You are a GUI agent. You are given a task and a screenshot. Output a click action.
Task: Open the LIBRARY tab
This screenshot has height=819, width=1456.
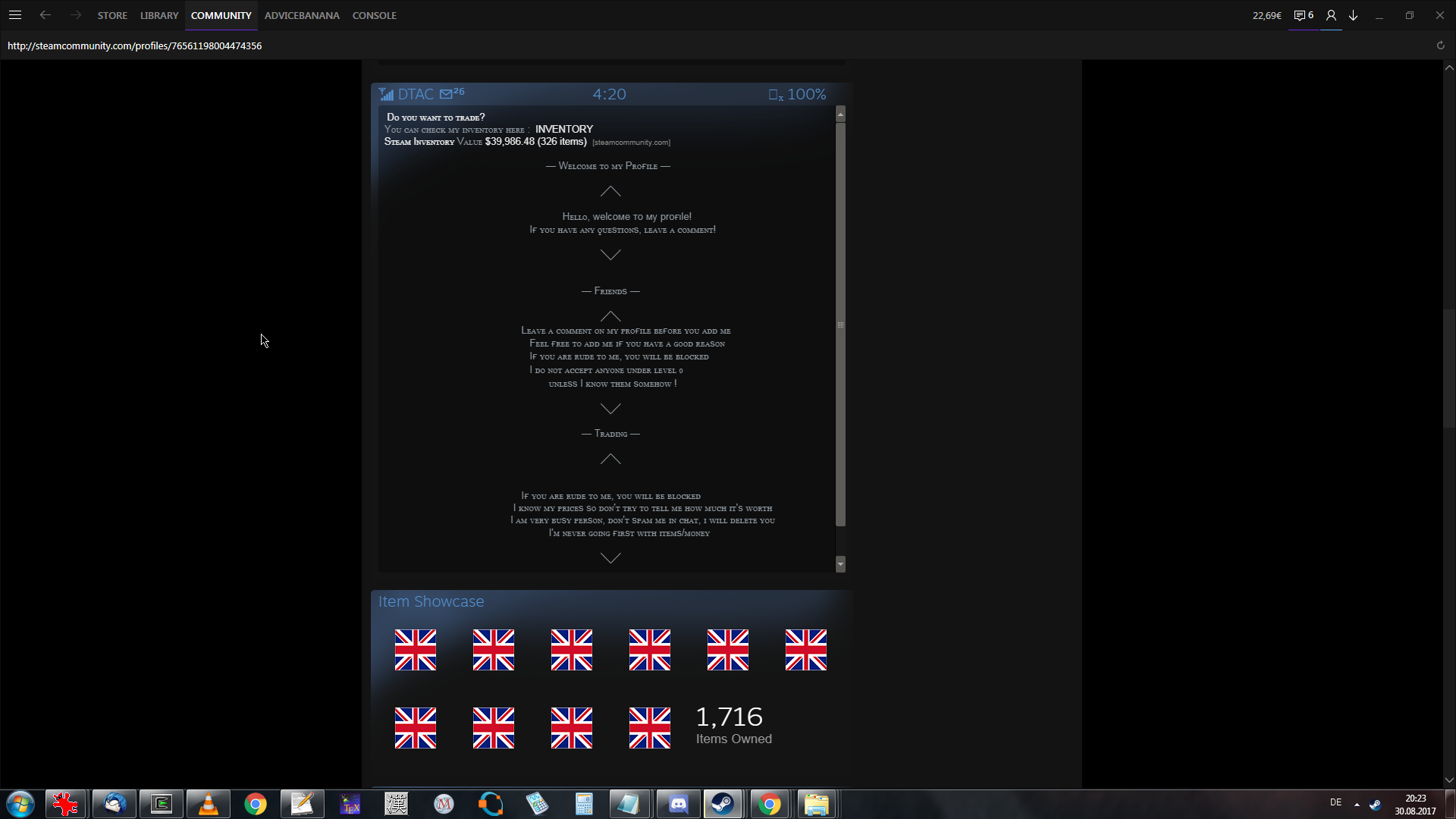159,15
